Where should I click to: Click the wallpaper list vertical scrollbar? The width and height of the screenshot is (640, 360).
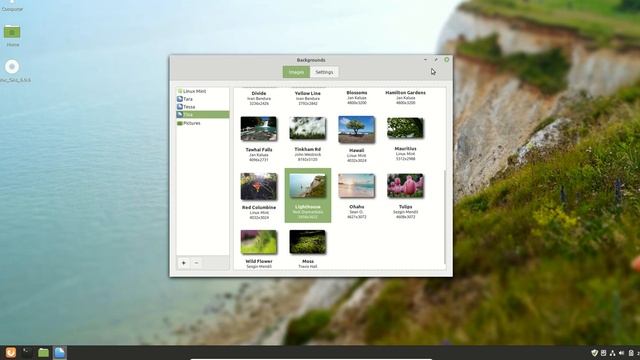pyautogui.click(x=444, y=217)
